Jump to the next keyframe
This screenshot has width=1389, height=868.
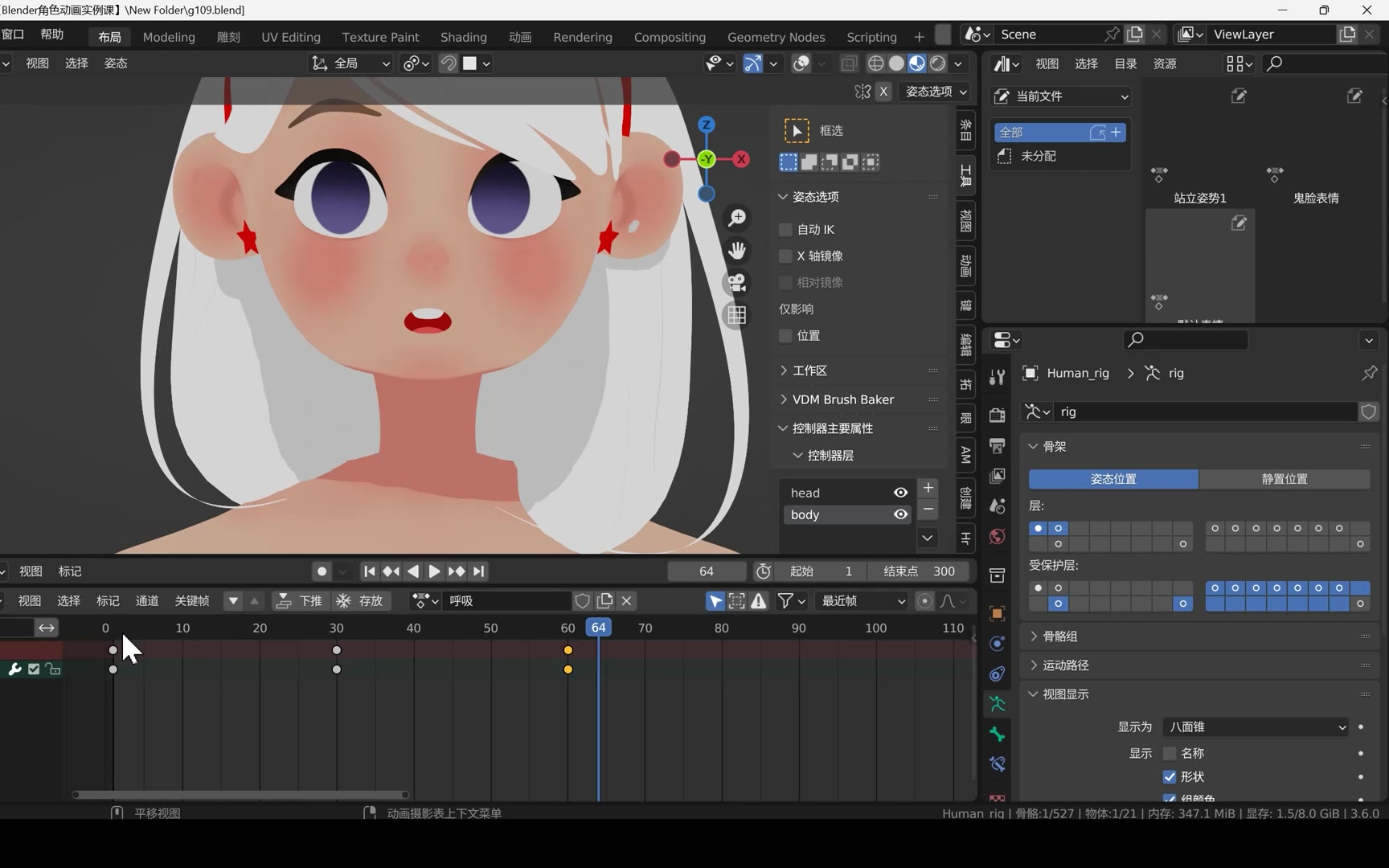tap(457, 571)
